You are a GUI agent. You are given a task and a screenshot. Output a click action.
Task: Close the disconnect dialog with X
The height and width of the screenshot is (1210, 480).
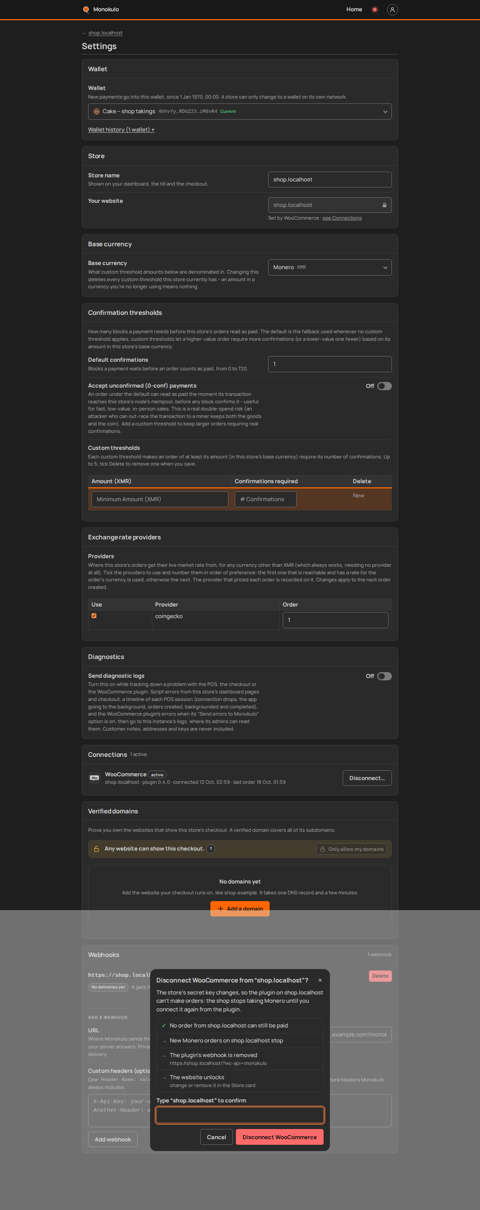click(x=320, y=980)
